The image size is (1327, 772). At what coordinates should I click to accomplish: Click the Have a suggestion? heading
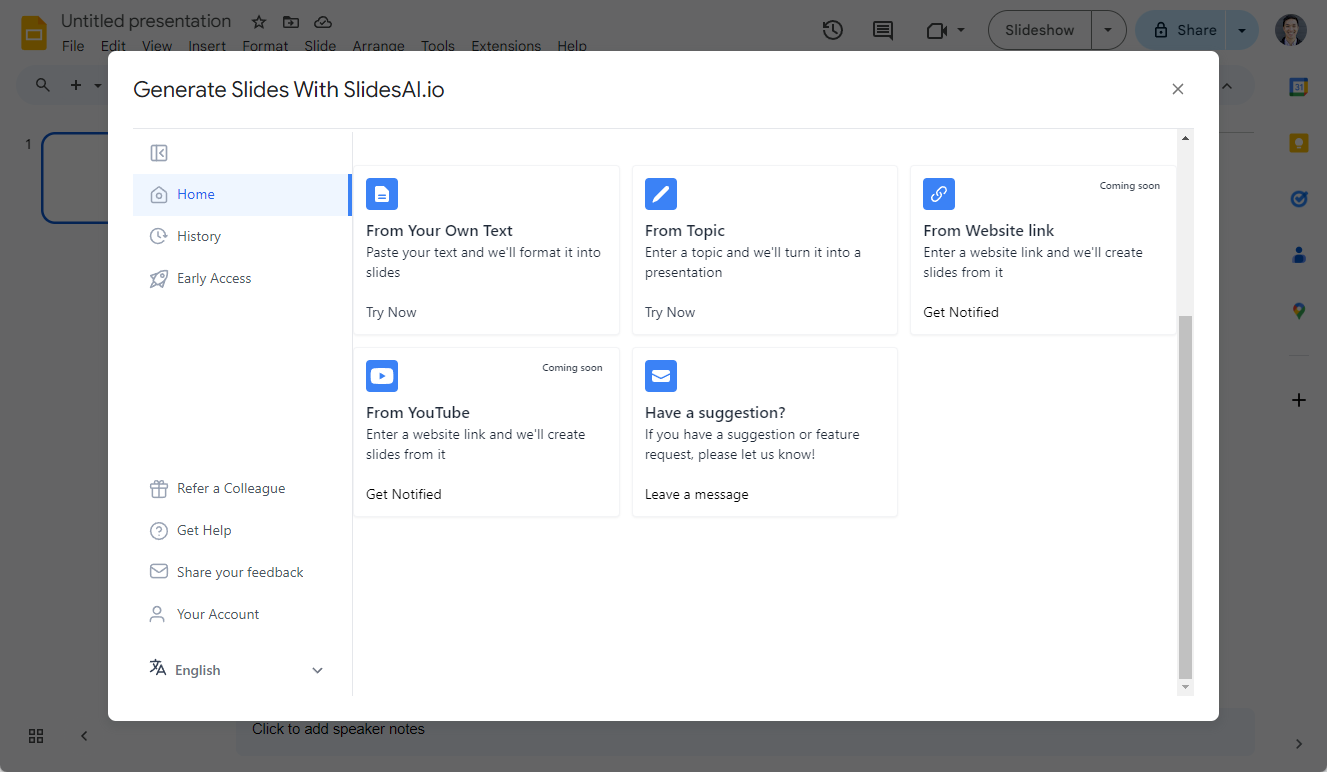click(x=715, y=413)
